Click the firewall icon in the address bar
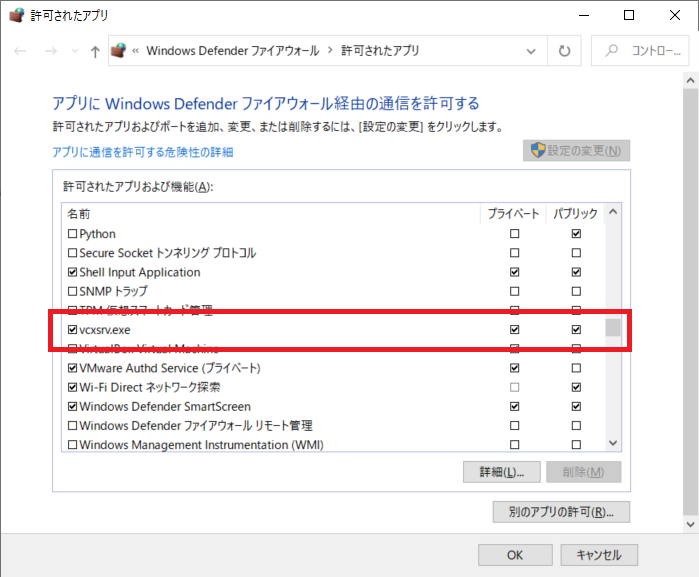The width and height of the screenshot is (699, 577). 119,50
